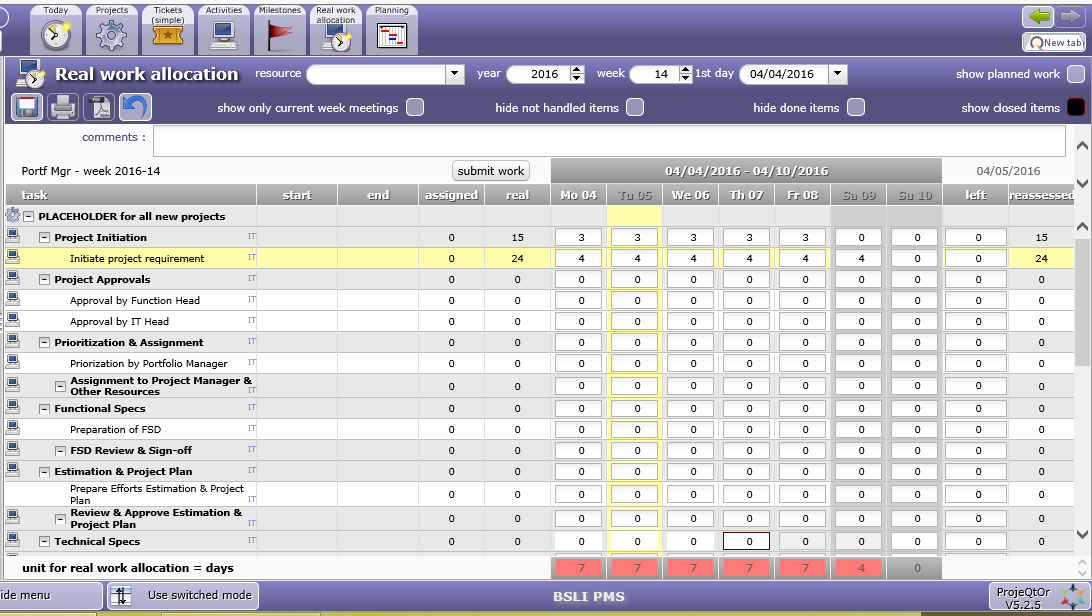Image resolution: width=1092 pixels, height=616 pixels.
Task: Toggle the show planned work checkbox
Action: pyautogui.click(x=1075, y=74)
